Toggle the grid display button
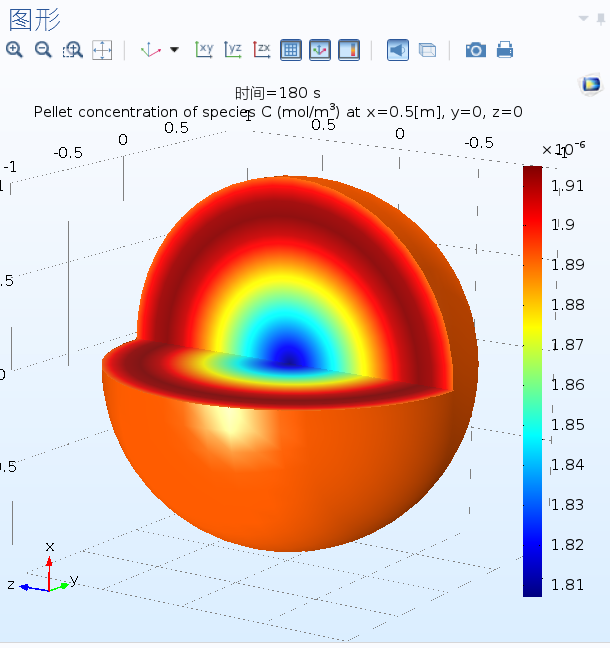 291,50
